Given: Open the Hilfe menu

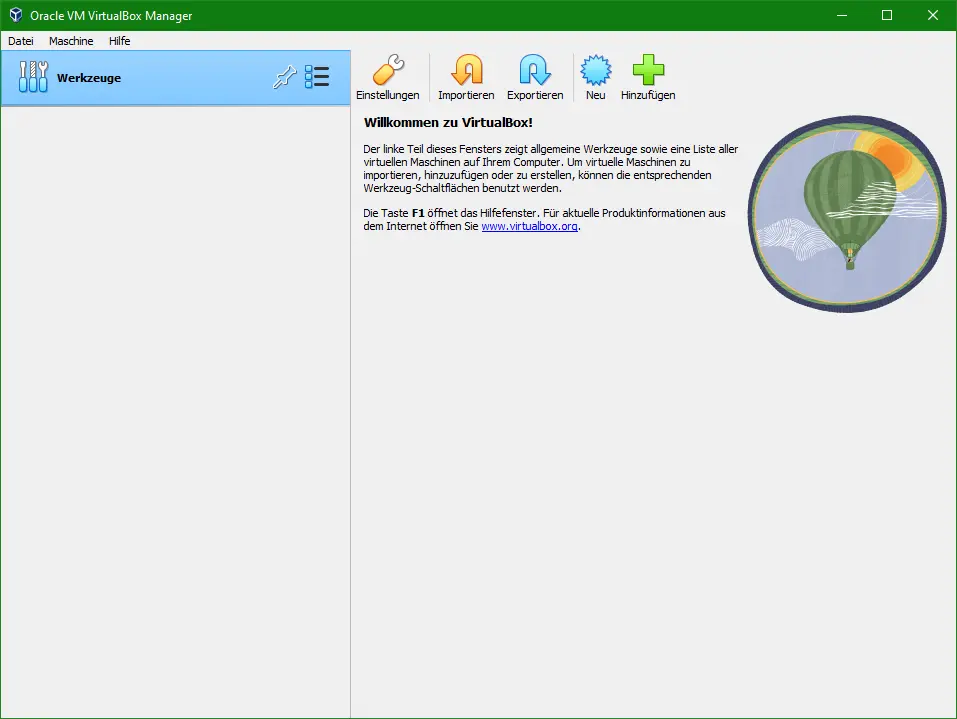Looking at the screenshot, I should pyautogui.click(x=119, y=41).
